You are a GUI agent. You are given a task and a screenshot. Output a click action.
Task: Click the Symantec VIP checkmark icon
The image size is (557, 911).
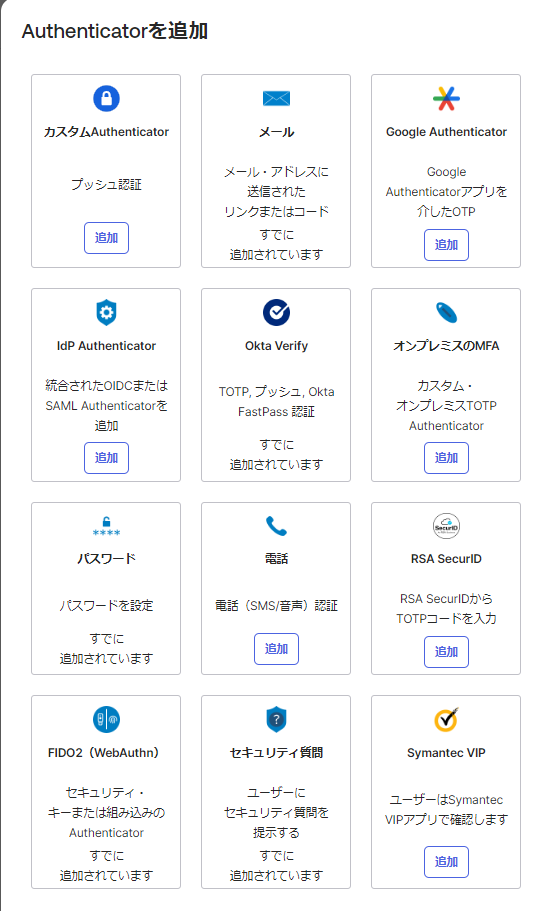pyautogui.click(x=446, y=719)
